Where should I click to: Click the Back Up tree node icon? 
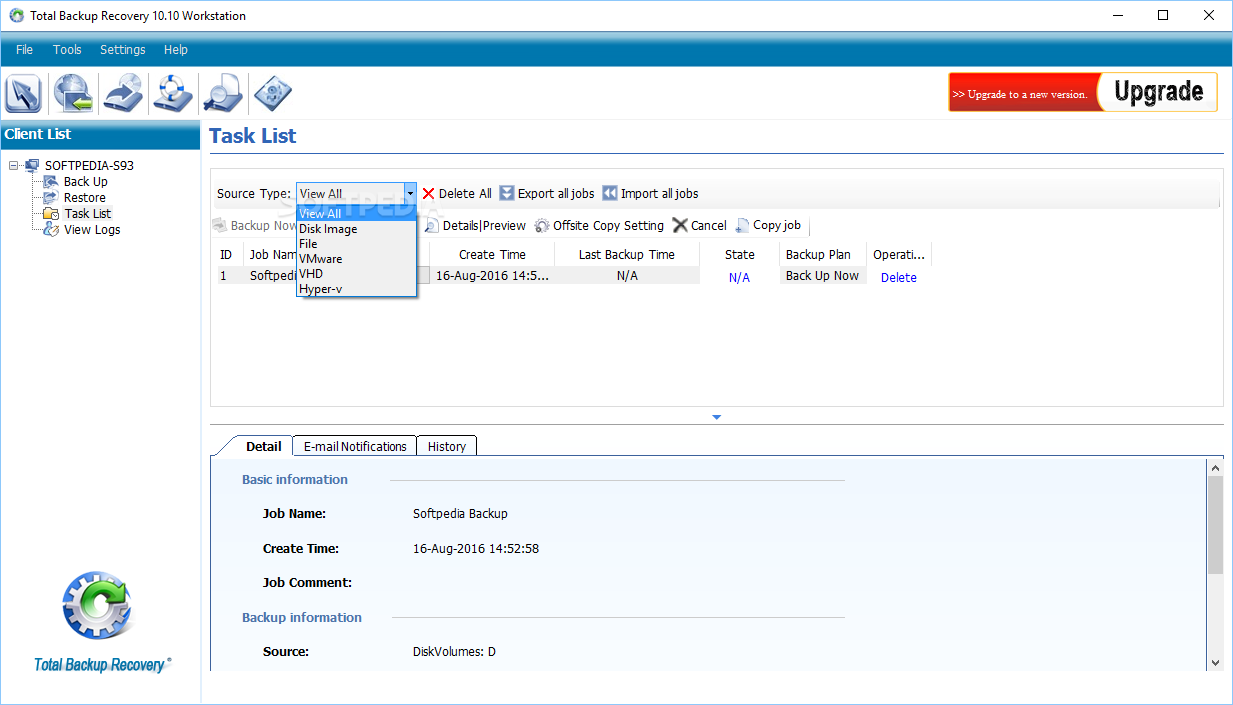point(51,182)
